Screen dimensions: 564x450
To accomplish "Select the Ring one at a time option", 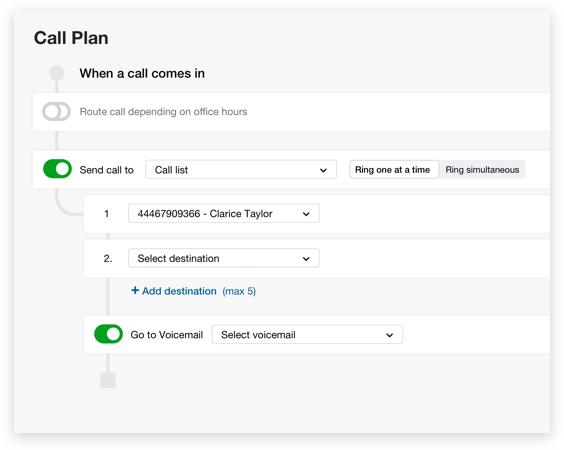I will [394, 169].
